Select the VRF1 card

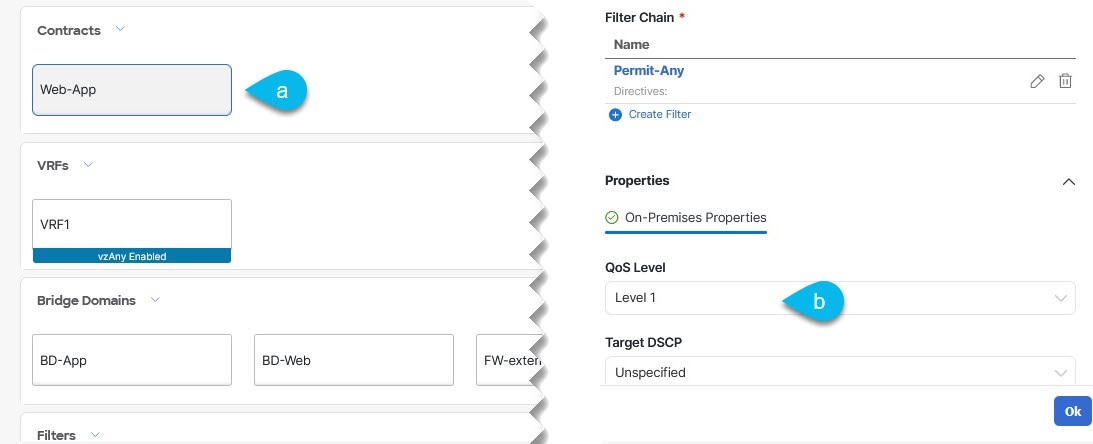click(132, 231)
